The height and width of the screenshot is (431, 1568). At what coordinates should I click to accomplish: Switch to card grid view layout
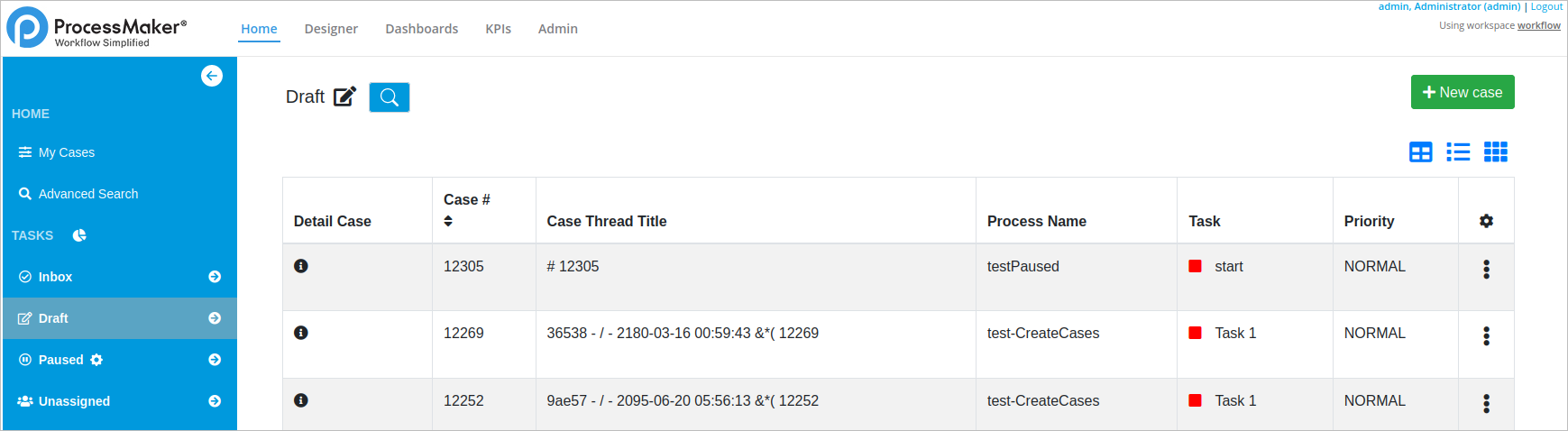pos(1496,151)
